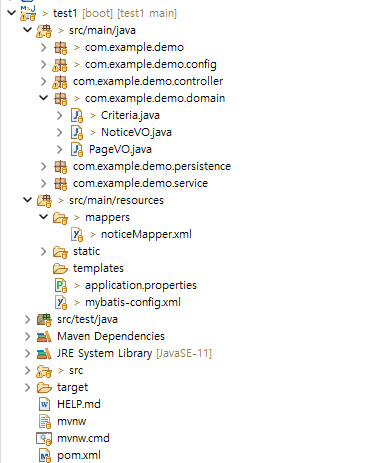Click the static folder icon
This screenshot has width=369, height=463.
point(60,252)
